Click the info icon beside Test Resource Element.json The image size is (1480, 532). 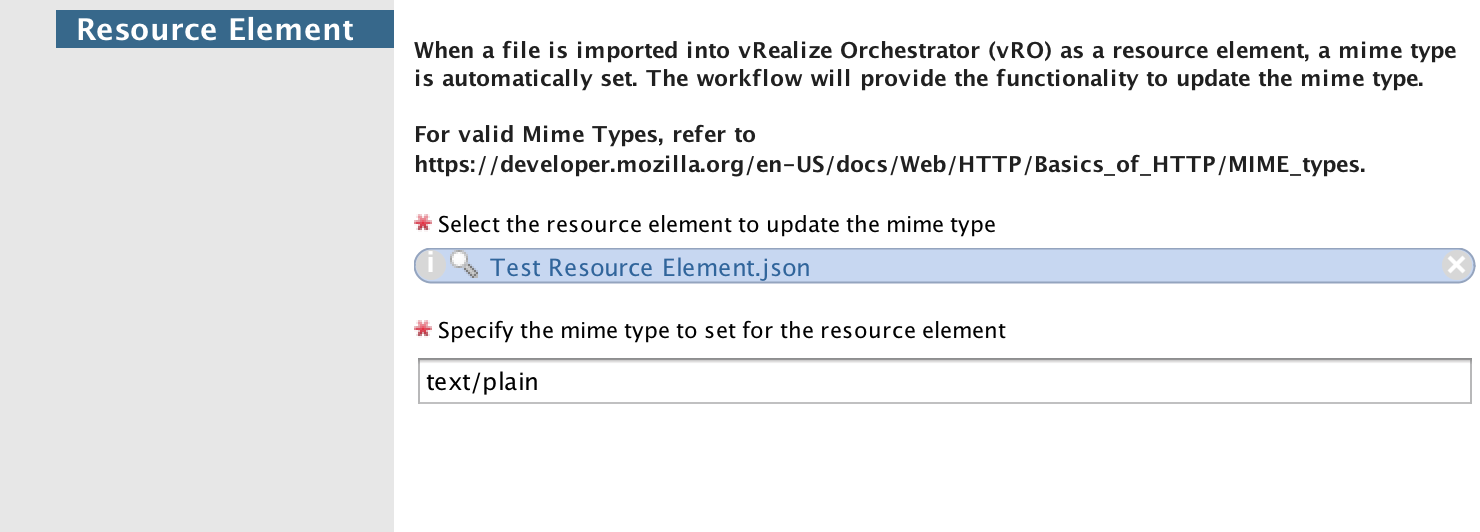(x=431, y=265)
